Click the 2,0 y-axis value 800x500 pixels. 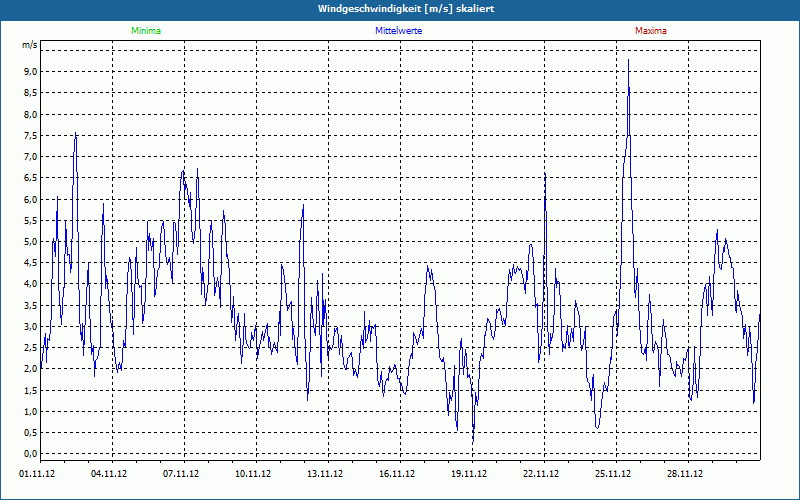31,369
